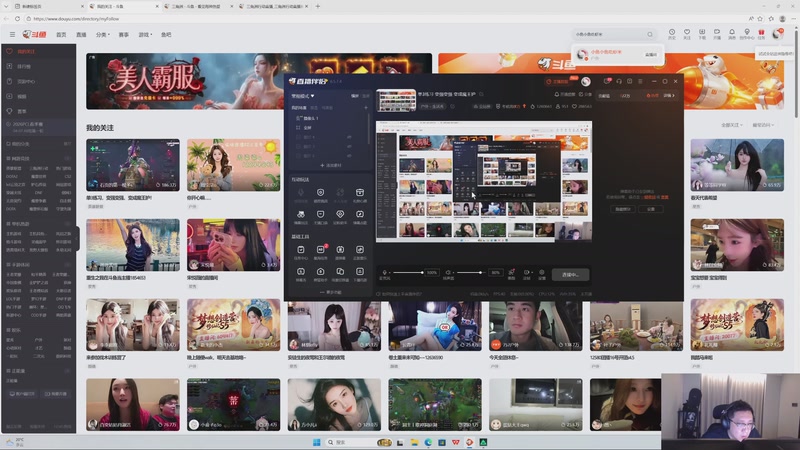The height and width of the screenshot is (450, 800).
Task: Click the 视频 icon in left sidebar
Action: click(x=9, y=96)
